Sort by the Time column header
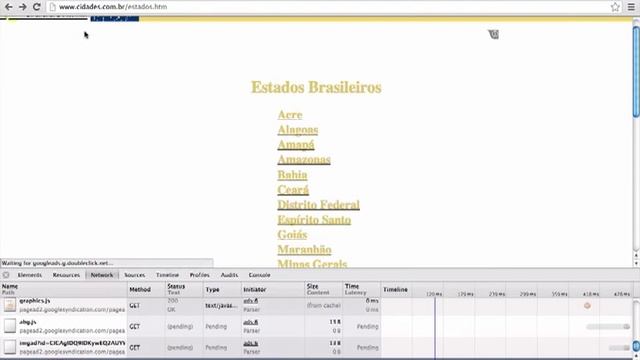Screen dimensions: 640x360 362,289
